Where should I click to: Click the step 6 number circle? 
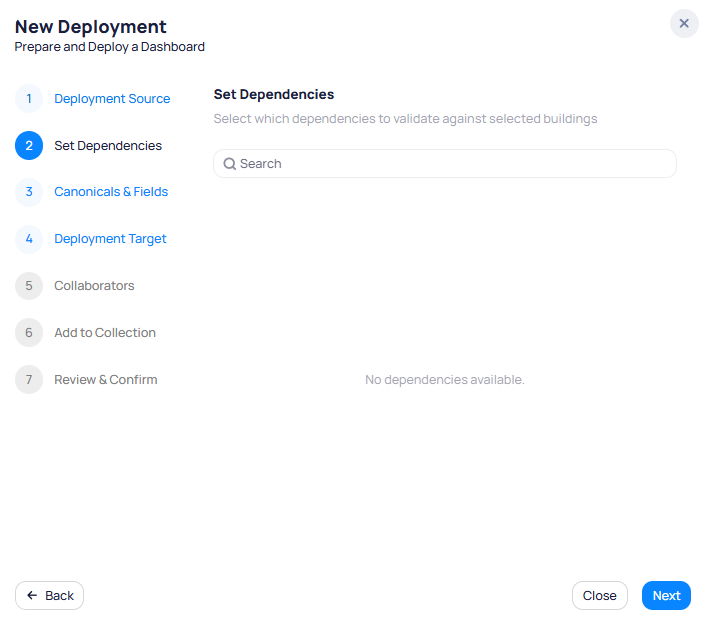(x=29, y=333)
